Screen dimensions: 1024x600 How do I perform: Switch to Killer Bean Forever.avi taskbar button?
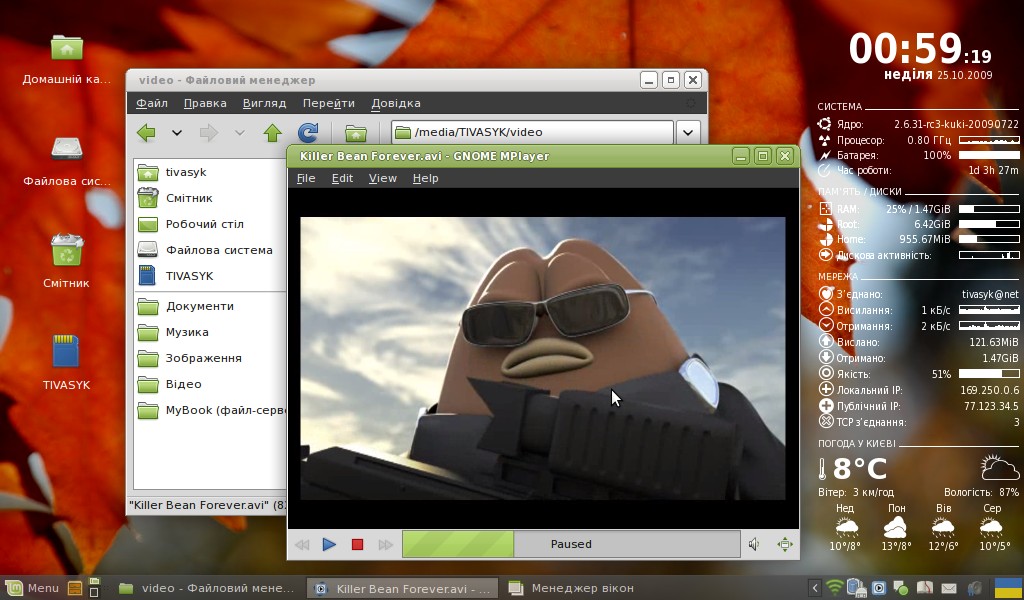pyautogui.click(x=402, y=588)
